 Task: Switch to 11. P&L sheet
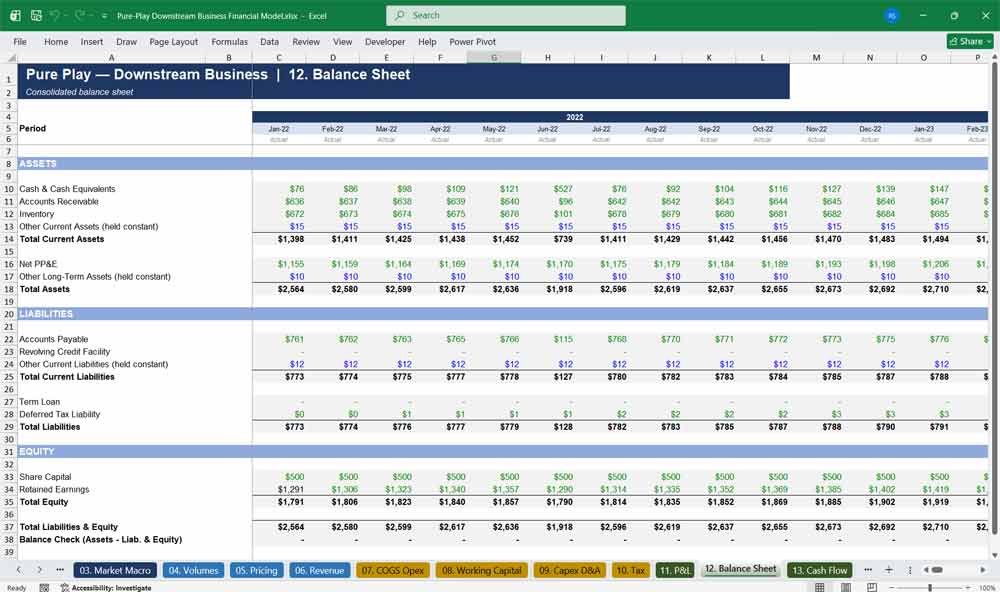pos(675,570)
